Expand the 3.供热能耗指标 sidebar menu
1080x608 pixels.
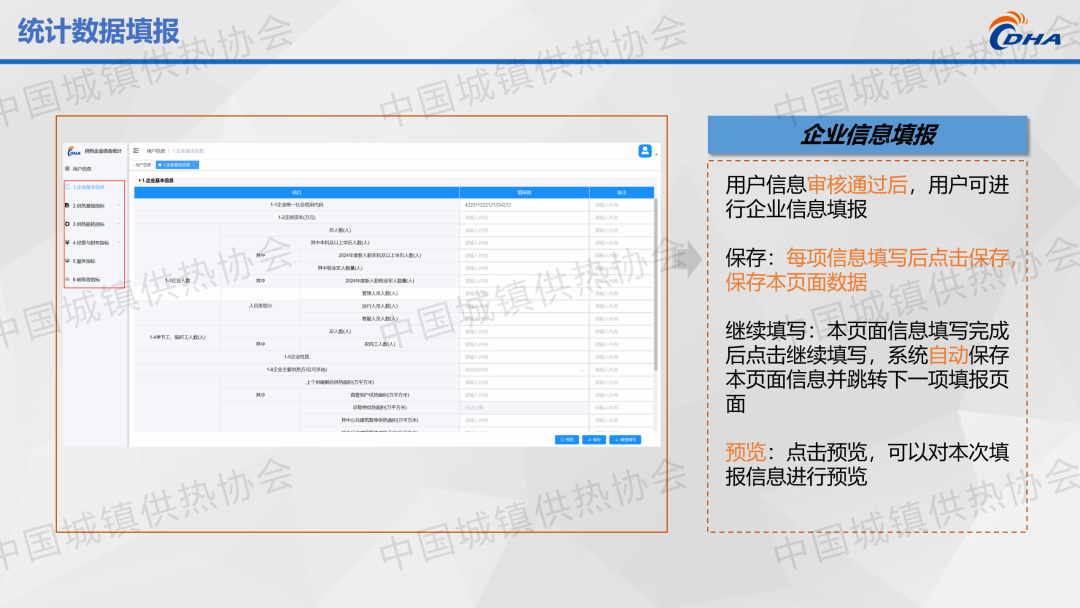point(119,224)
